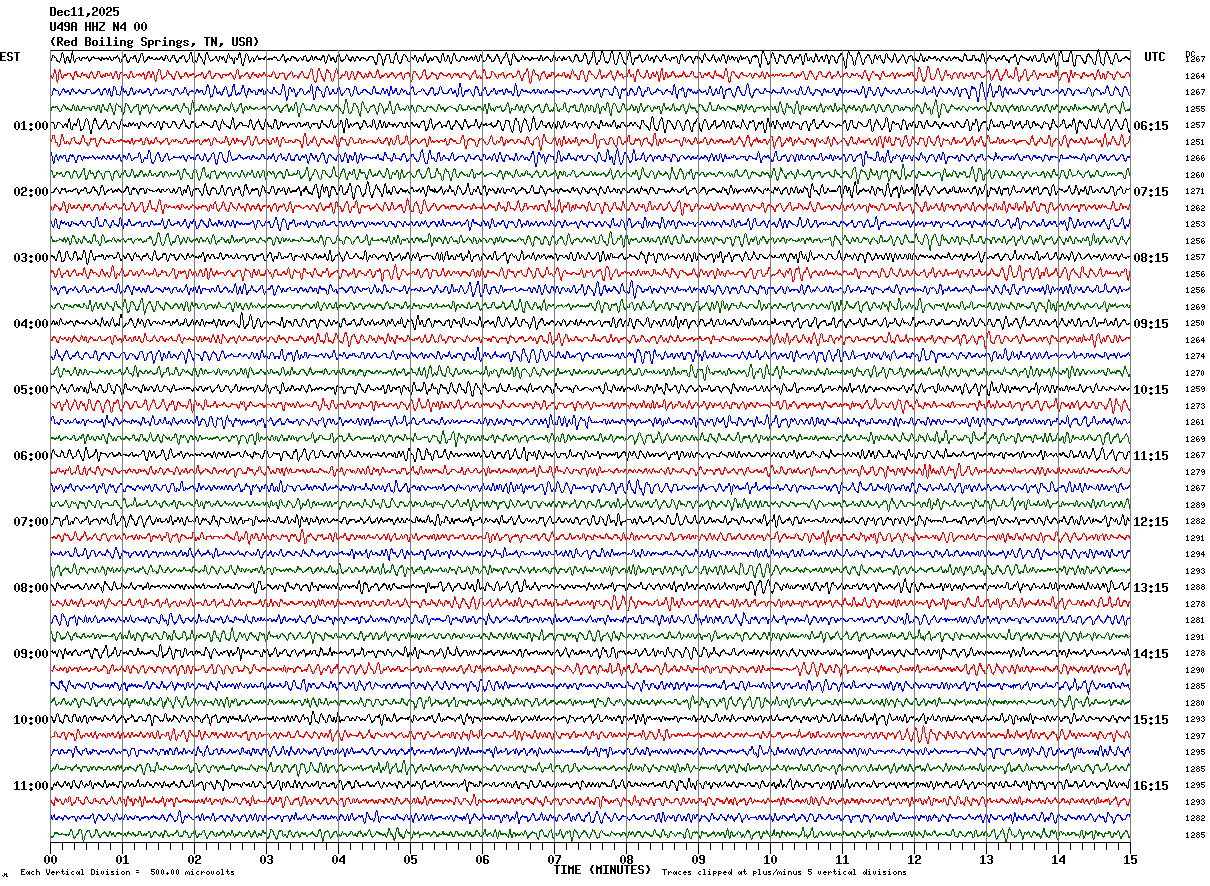Select the 10:00 EST time label
Image resolution: width=1210 pixels, height=886 pixels.
pos(31,720)
